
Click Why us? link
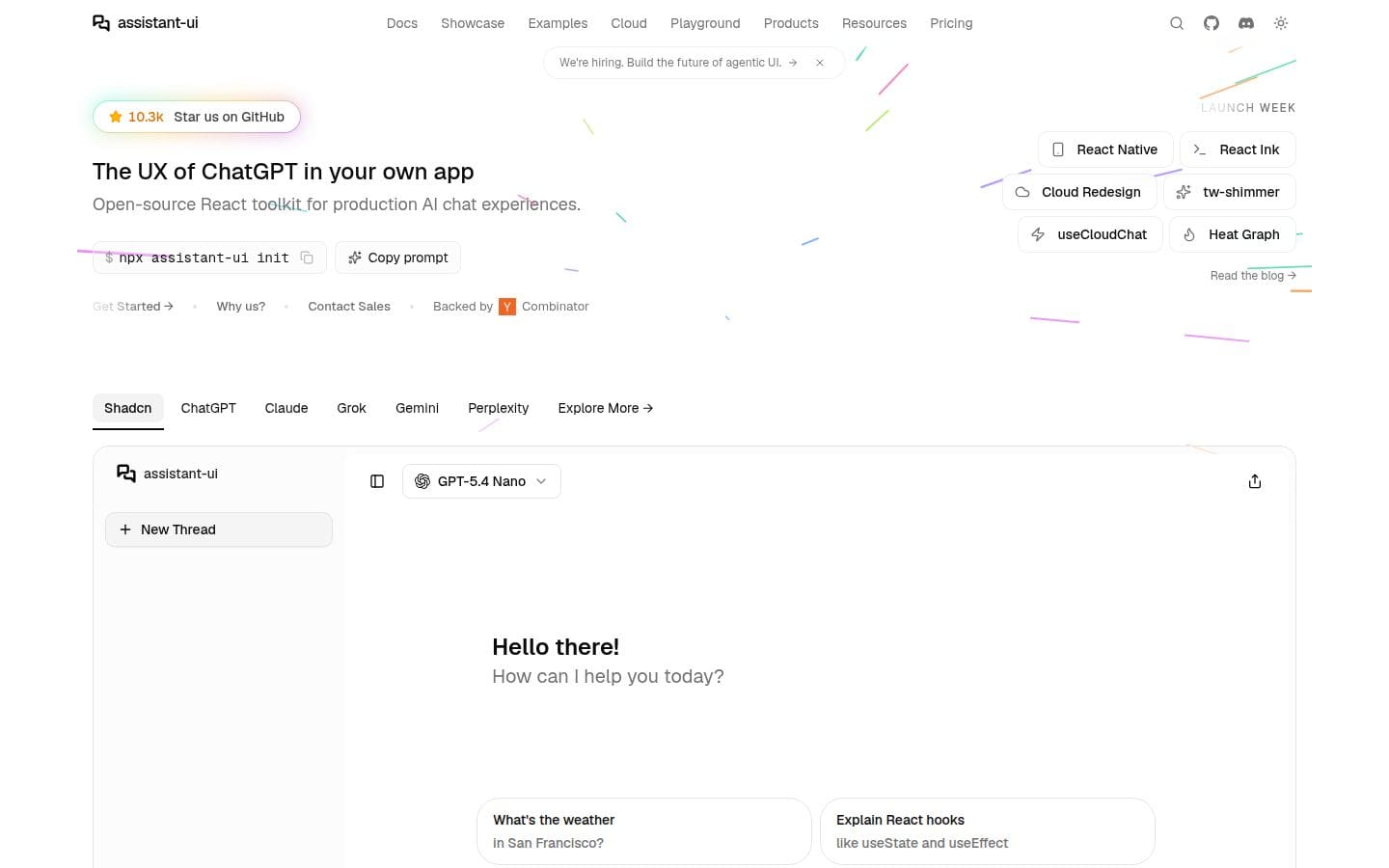click(241, 307)
